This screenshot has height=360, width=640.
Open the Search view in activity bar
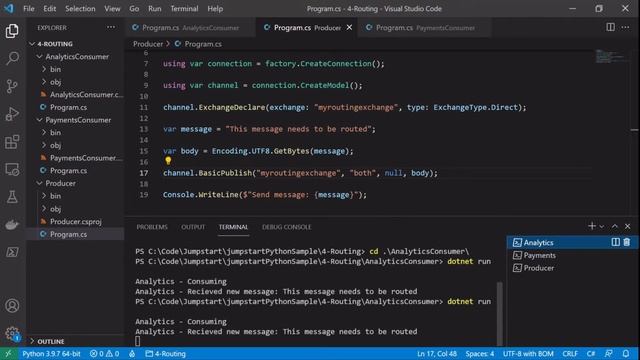pyautogui.click(x=12, y=58)
